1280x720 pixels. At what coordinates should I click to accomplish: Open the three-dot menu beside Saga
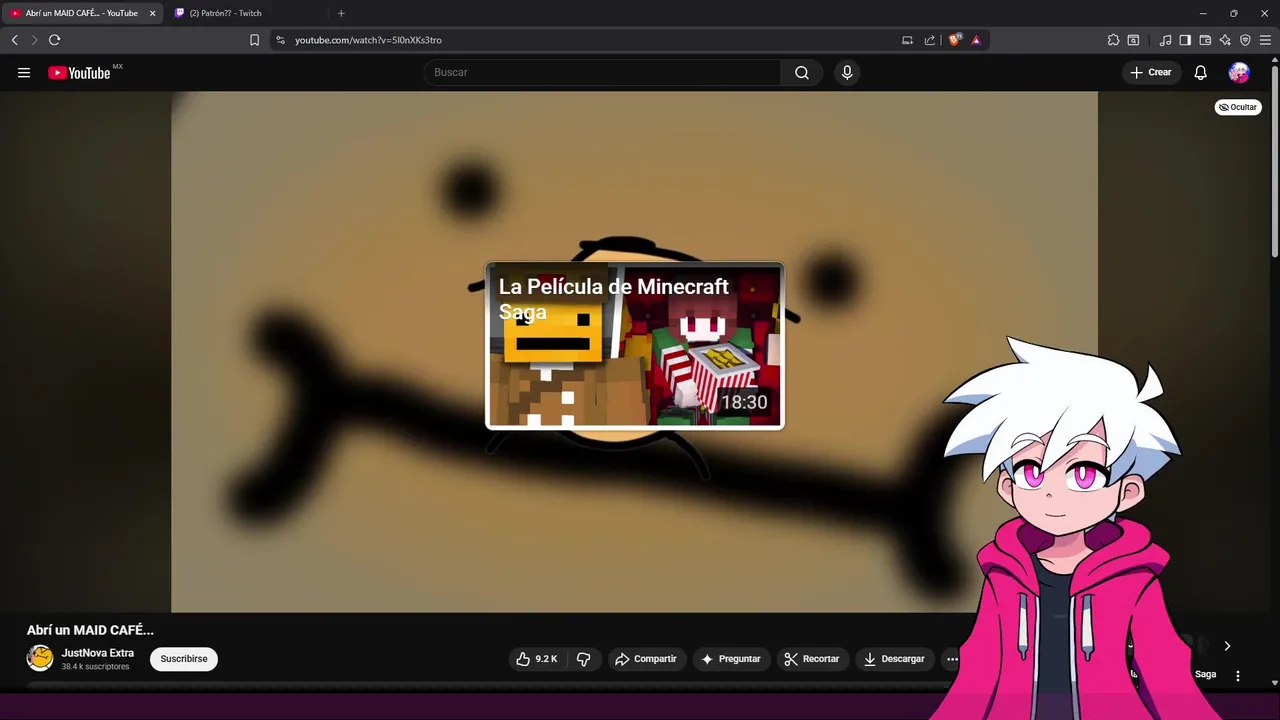point(1238,675)
